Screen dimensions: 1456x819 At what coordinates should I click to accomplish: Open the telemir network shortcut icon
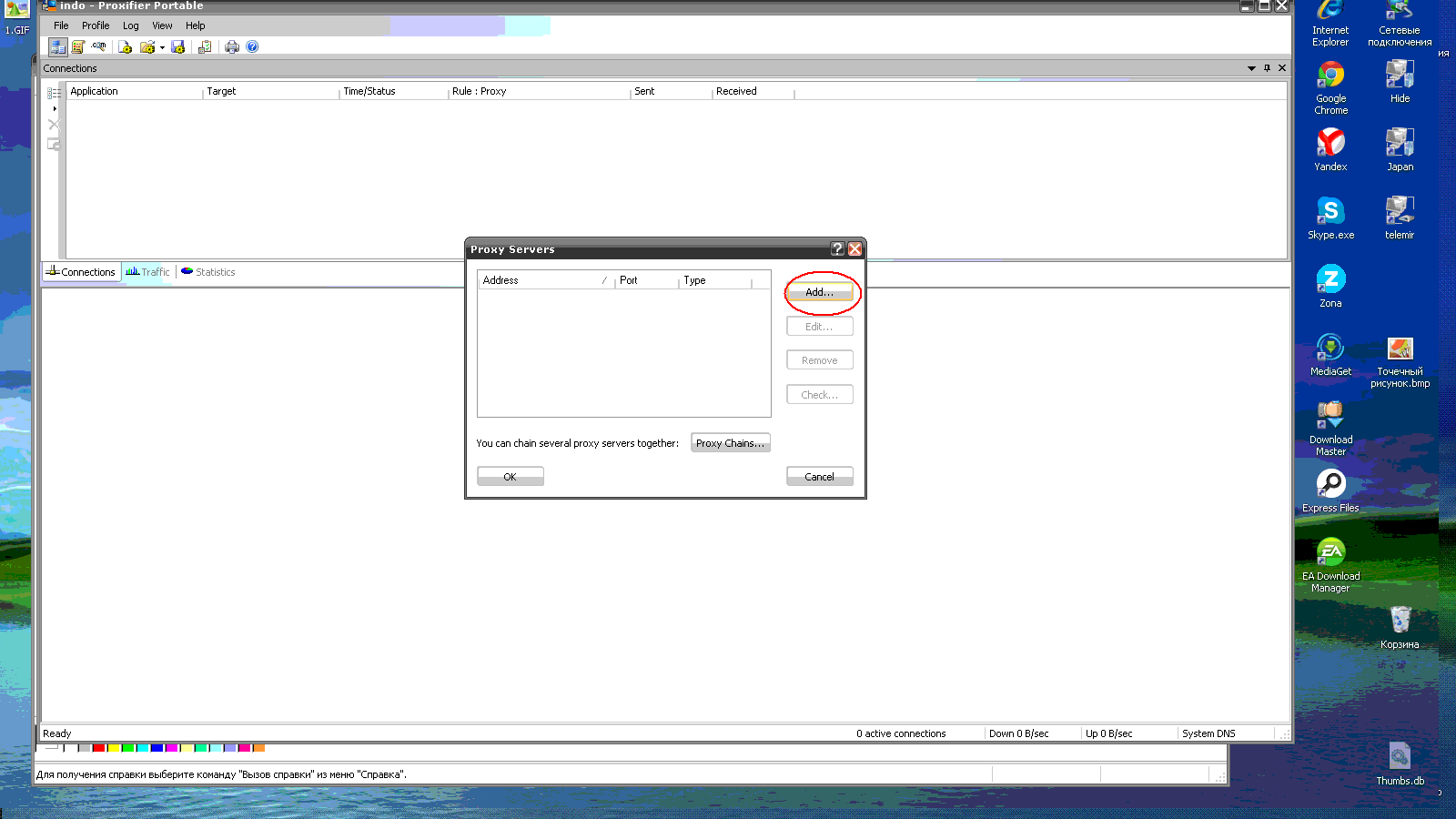pos(1400,218)
